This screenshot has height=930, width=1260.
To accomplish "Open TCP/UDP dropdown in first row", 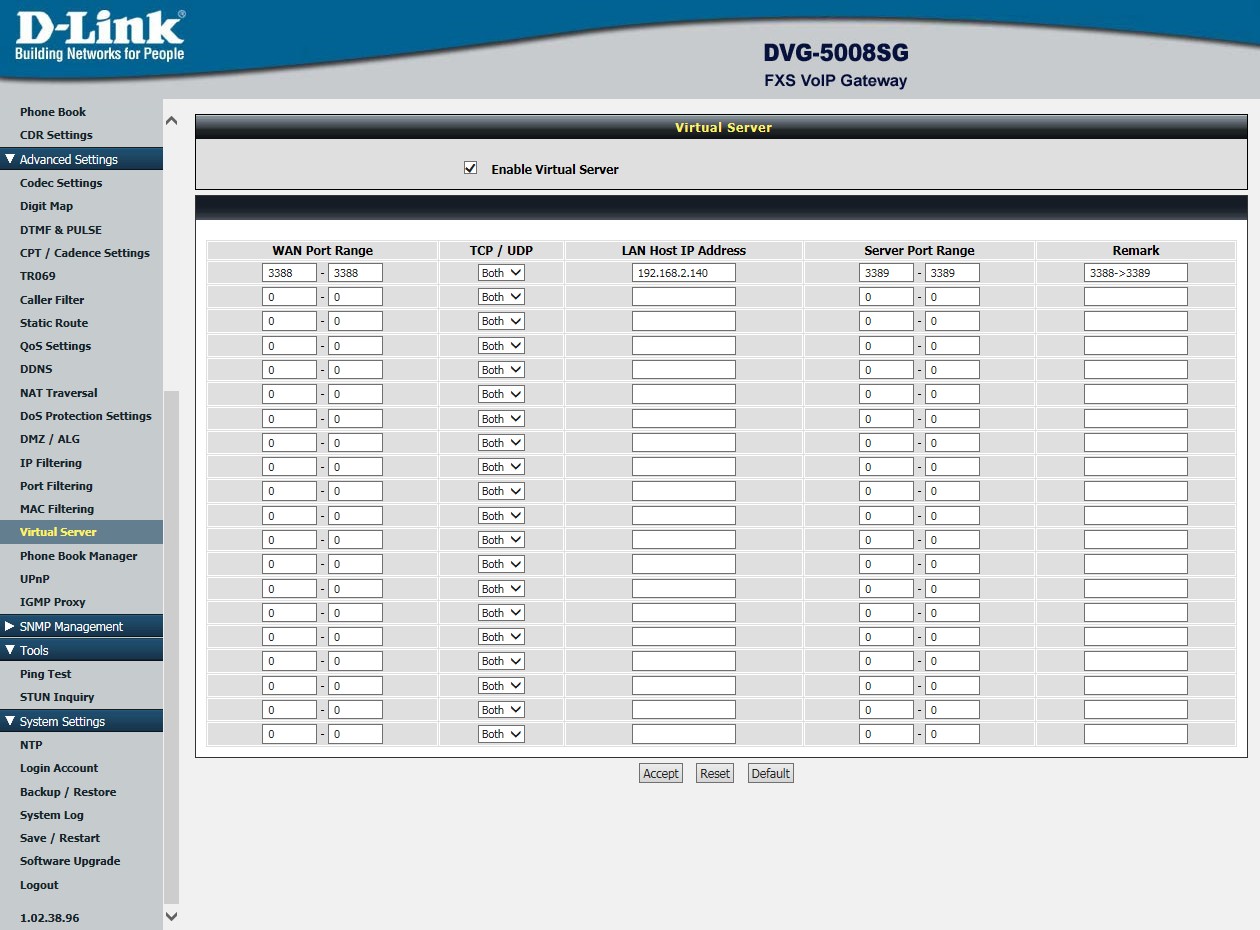I will (x=501, y=272).
